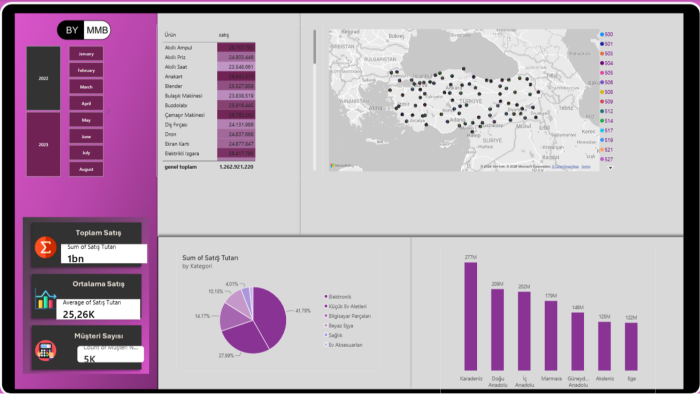Screen dimensions: 700x394
Task: Select legend color 500 on the map
Action: pyautogui.click(x=606, y=34)
